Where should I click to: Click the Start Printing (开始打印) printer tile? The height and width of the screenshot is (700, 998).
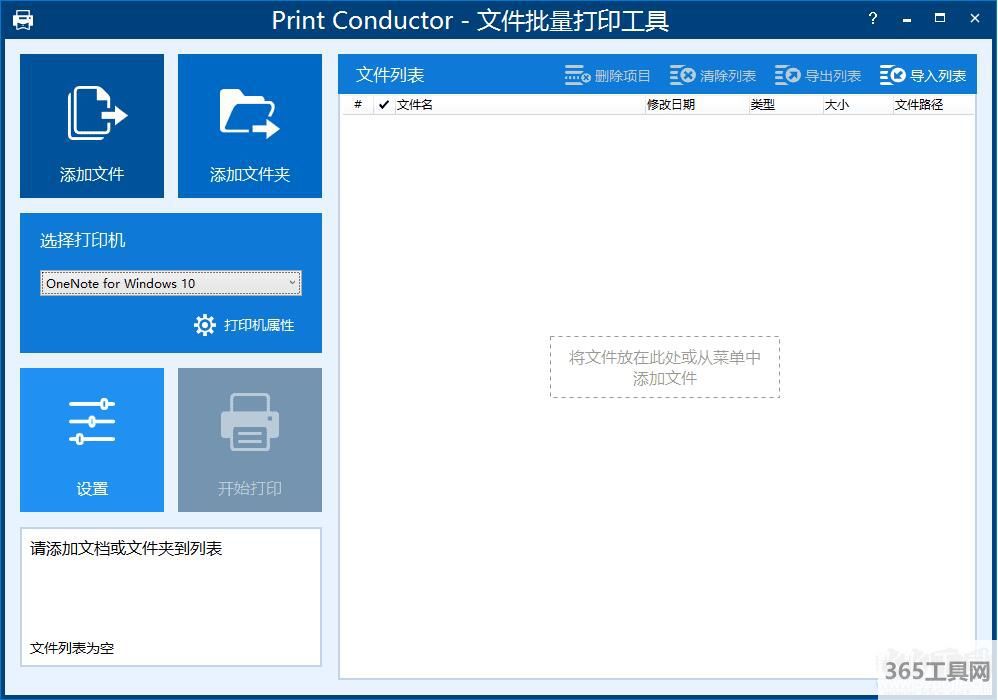click(x=249, y=423)
